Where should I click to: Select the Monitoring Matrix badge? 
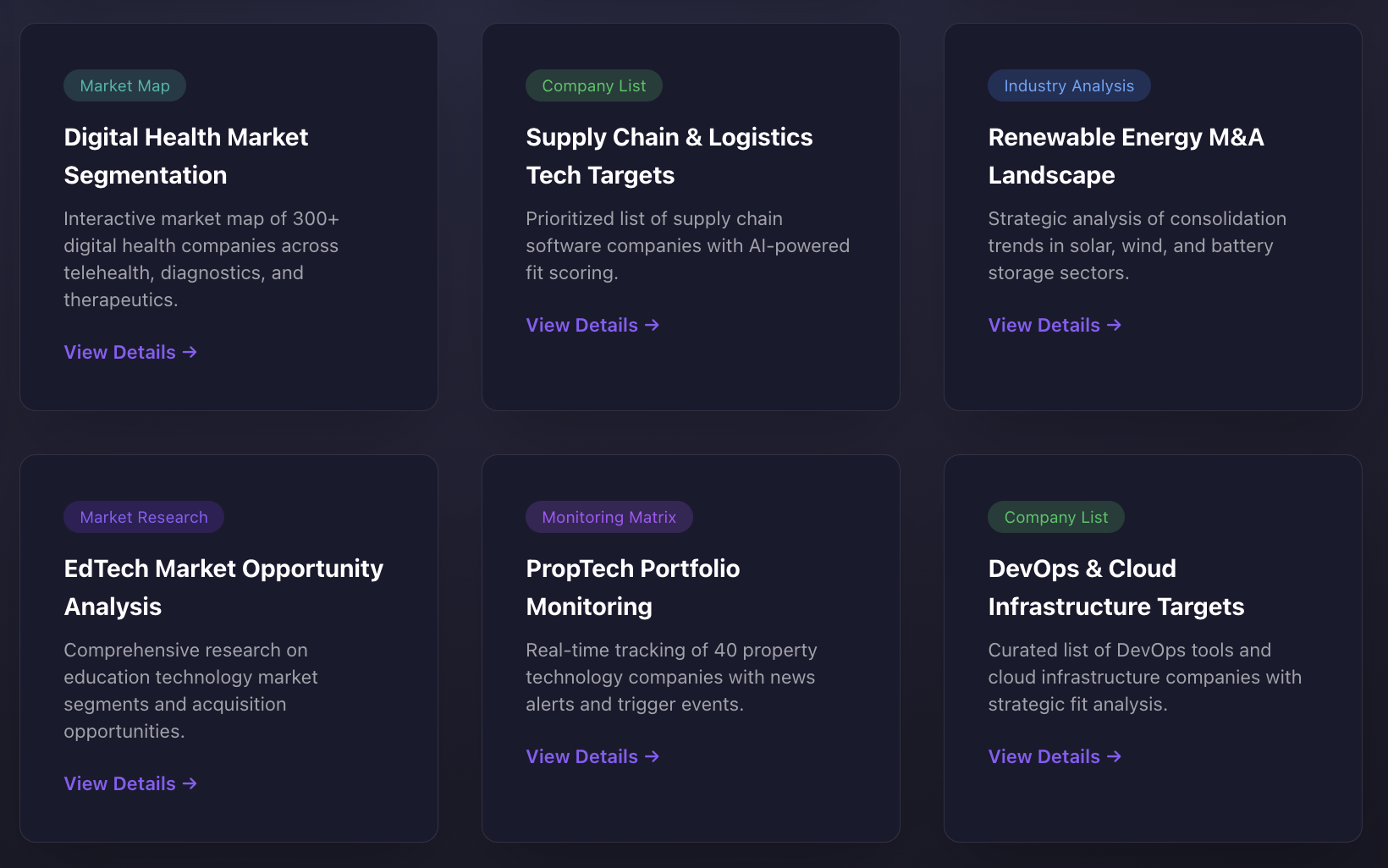609,517
